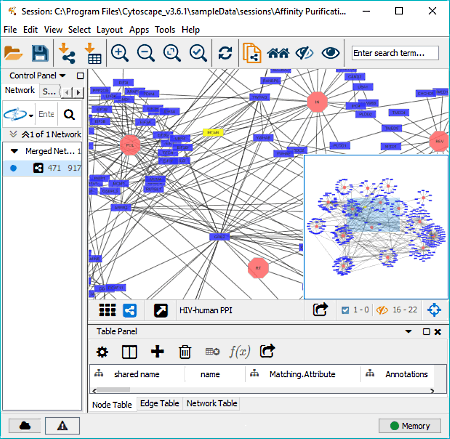Create new table column plus icon
Screen dimensions: 450x439
(x=157, y=351)
